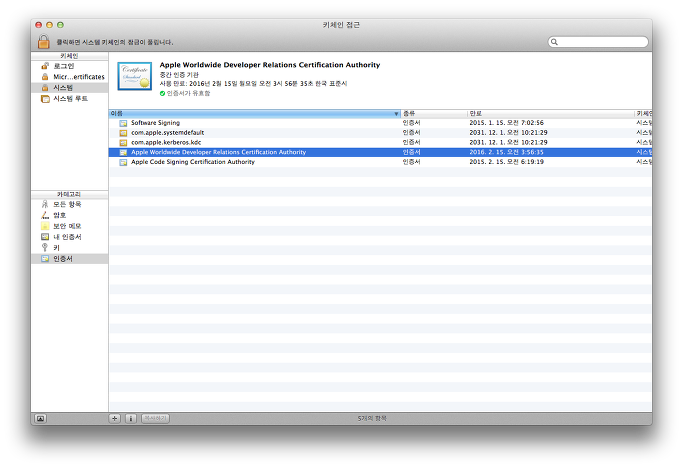
Task: Select the Micr...ertificates keychain
Action: pyautogui.click(x=70, y=77)
